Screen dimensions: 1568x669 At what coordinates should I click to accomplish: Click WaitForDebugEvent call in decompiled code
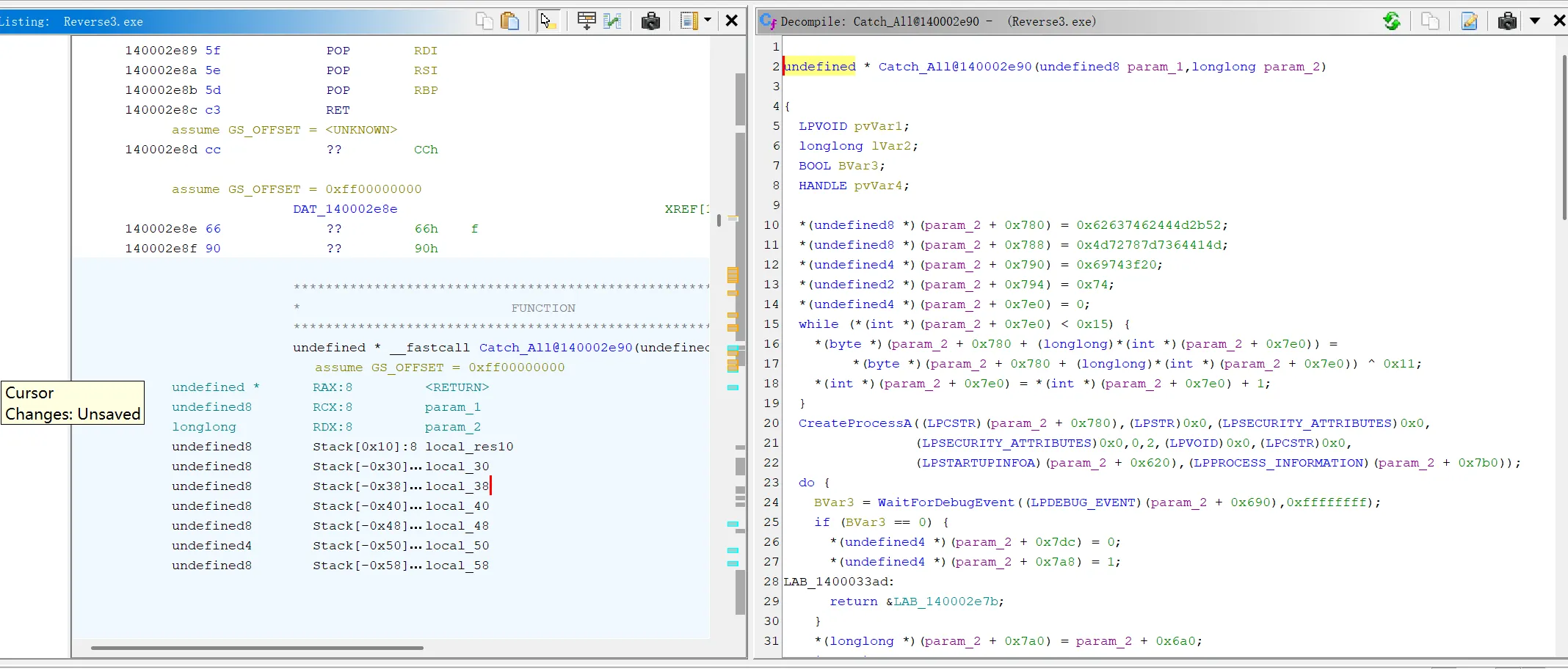pyautogui.click(x=945, y=502)
